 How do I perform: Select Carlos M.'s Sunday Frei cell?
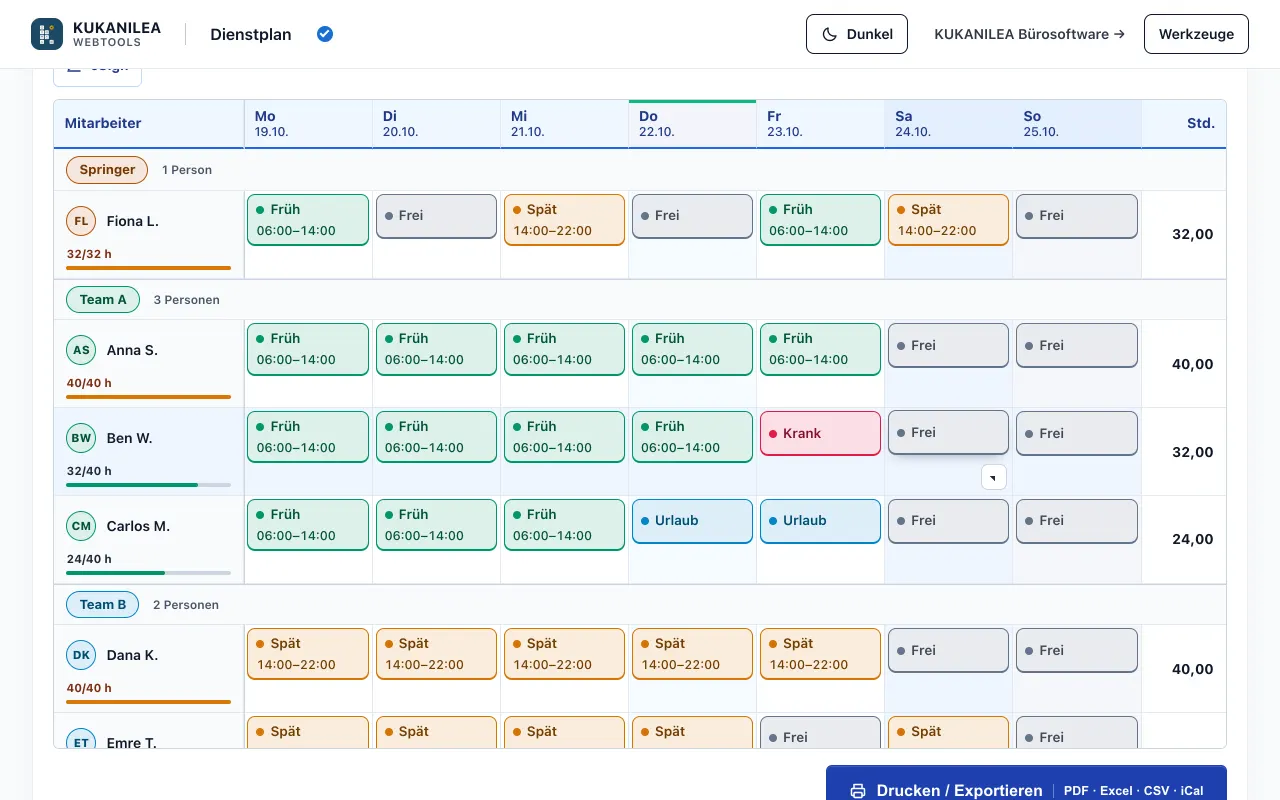(x=1076, y=521)
